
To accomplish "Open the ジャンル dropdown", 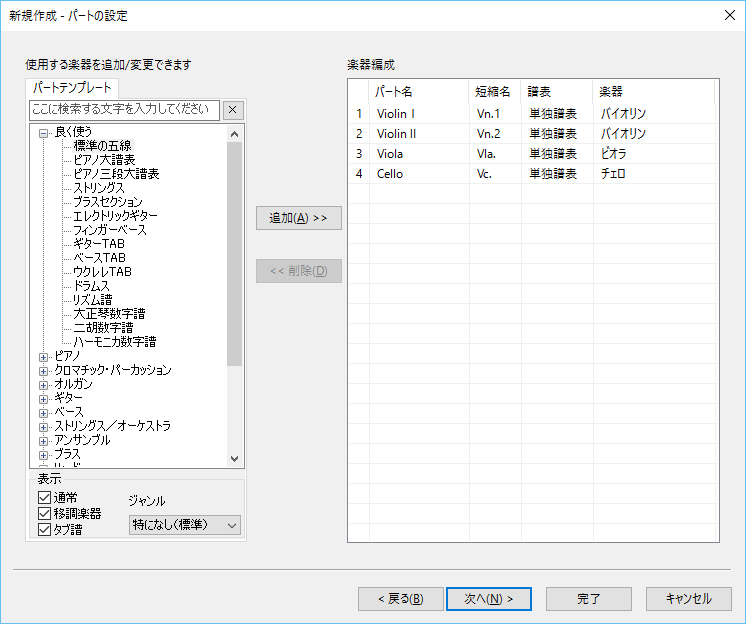I will pos(185,525).
